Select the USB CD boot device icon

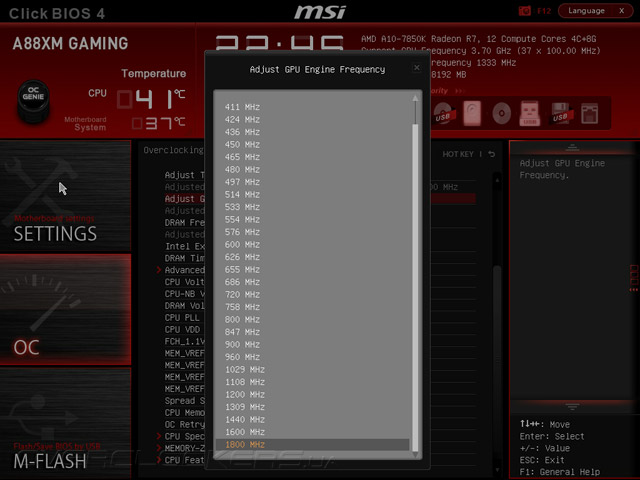point(443,113)
